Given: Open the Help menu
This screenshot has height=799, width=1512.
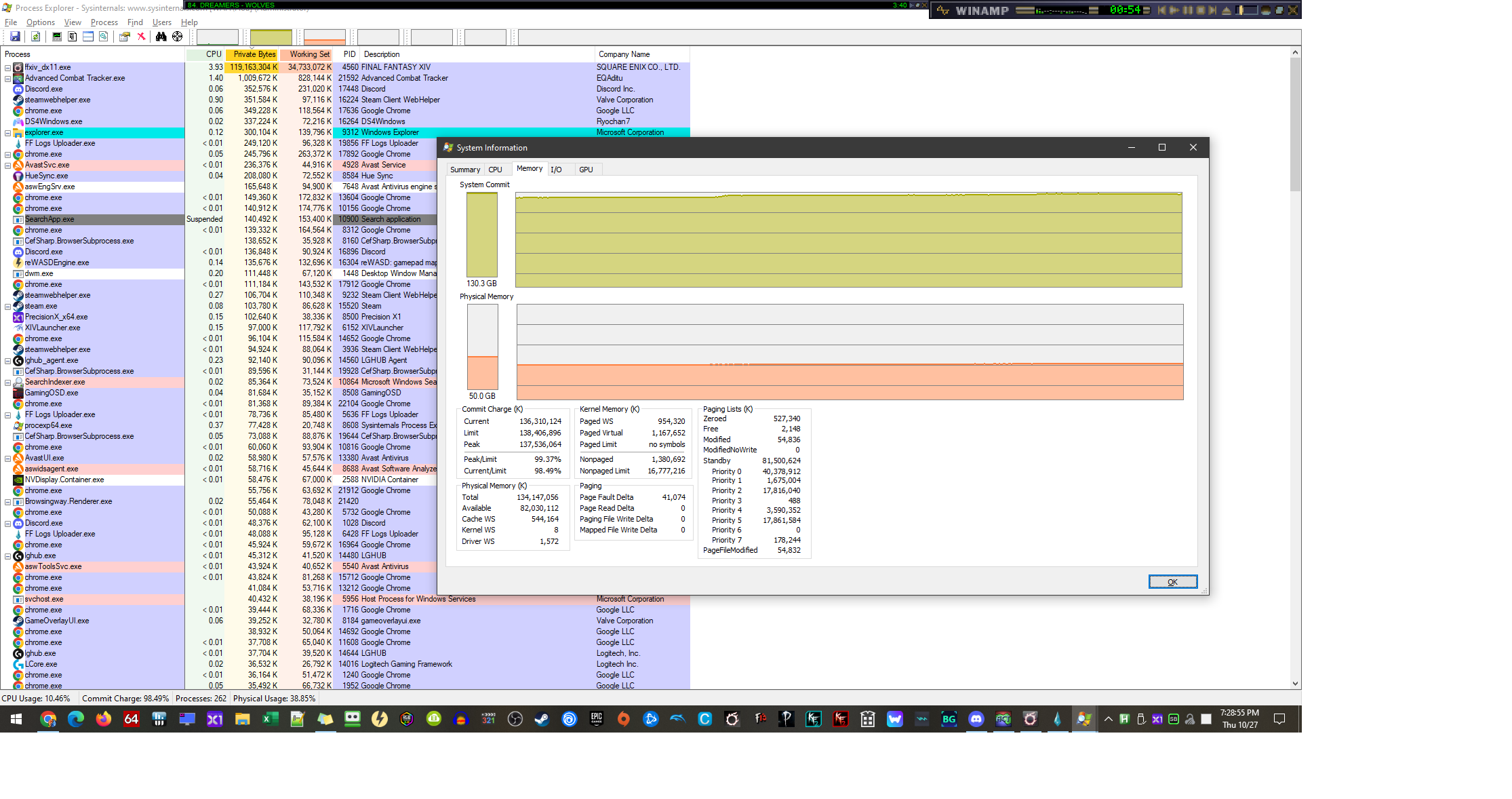Looking at the screenshot, I should pyautogui.click(x=189, y=22).
